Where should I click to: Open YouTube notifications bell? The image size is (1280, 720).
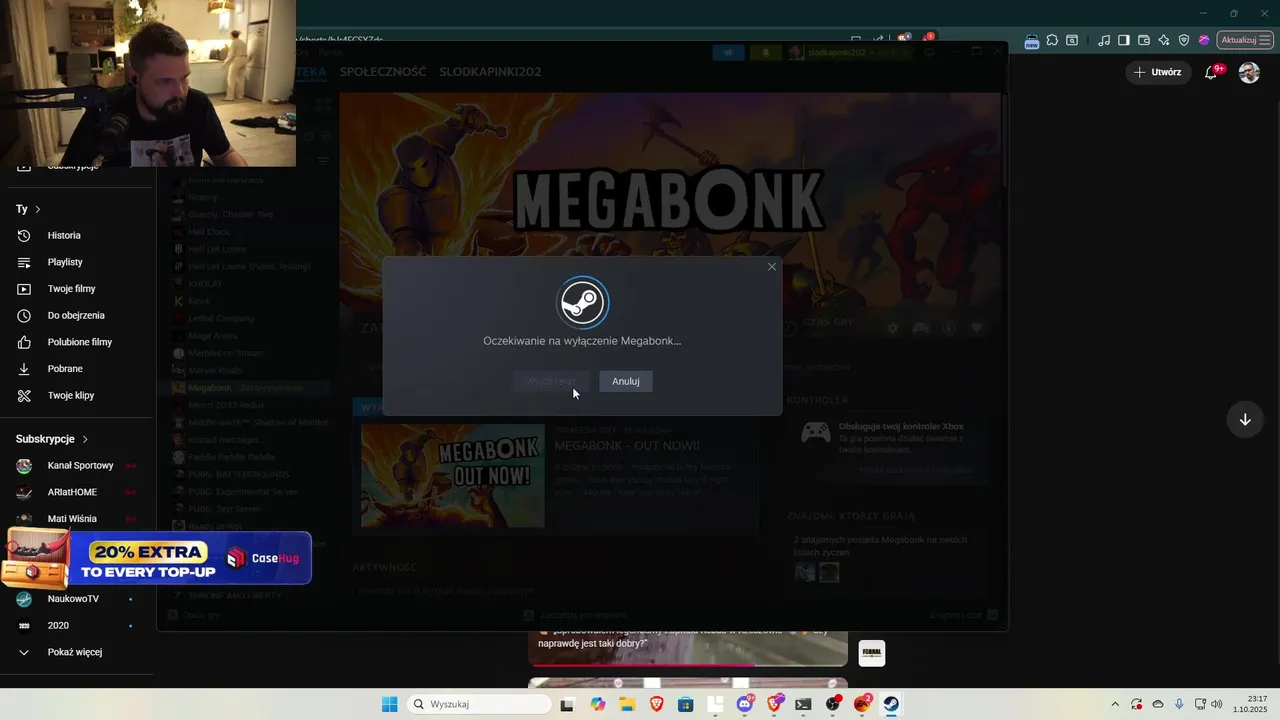(x=1211, y=72)
